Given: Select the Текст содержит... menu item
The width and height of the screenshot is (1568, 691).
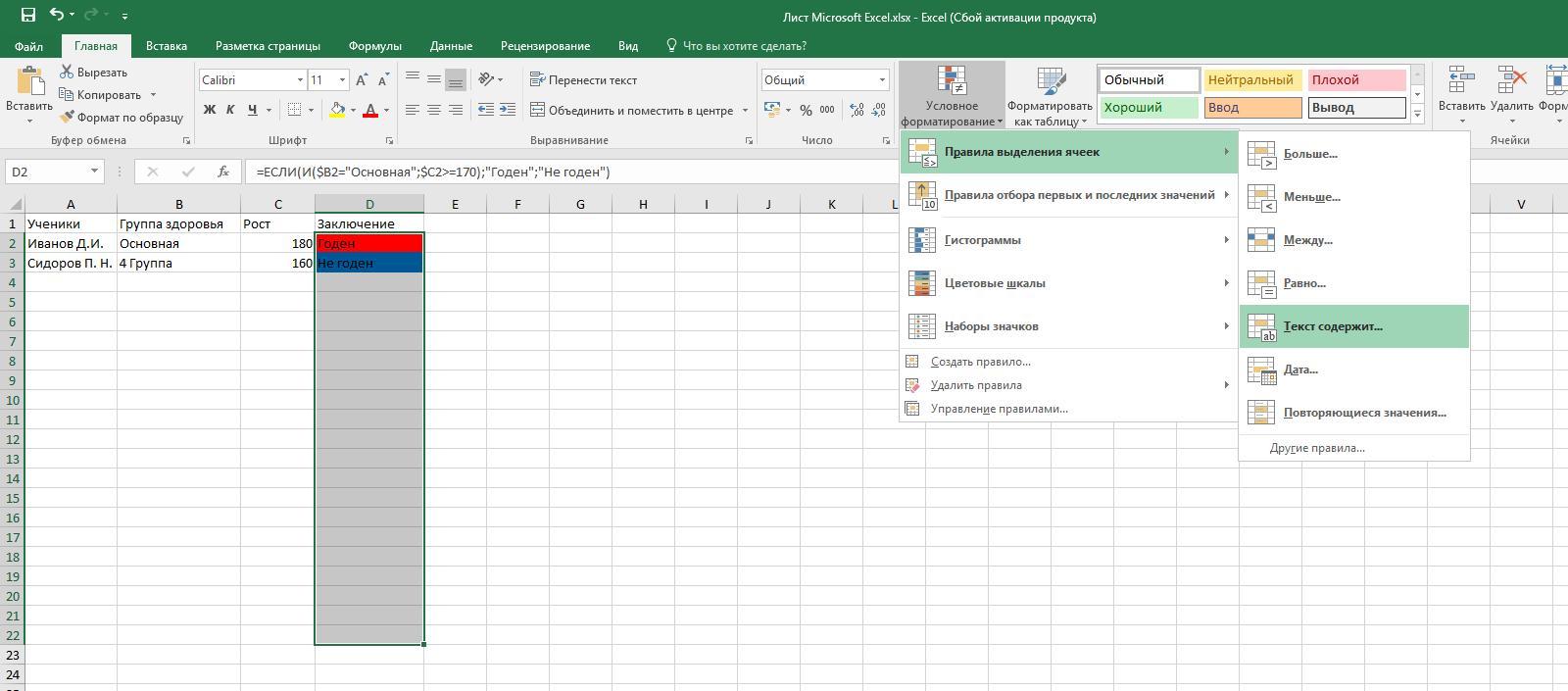Looking at the screenshot, I should tap(1333, 326).
